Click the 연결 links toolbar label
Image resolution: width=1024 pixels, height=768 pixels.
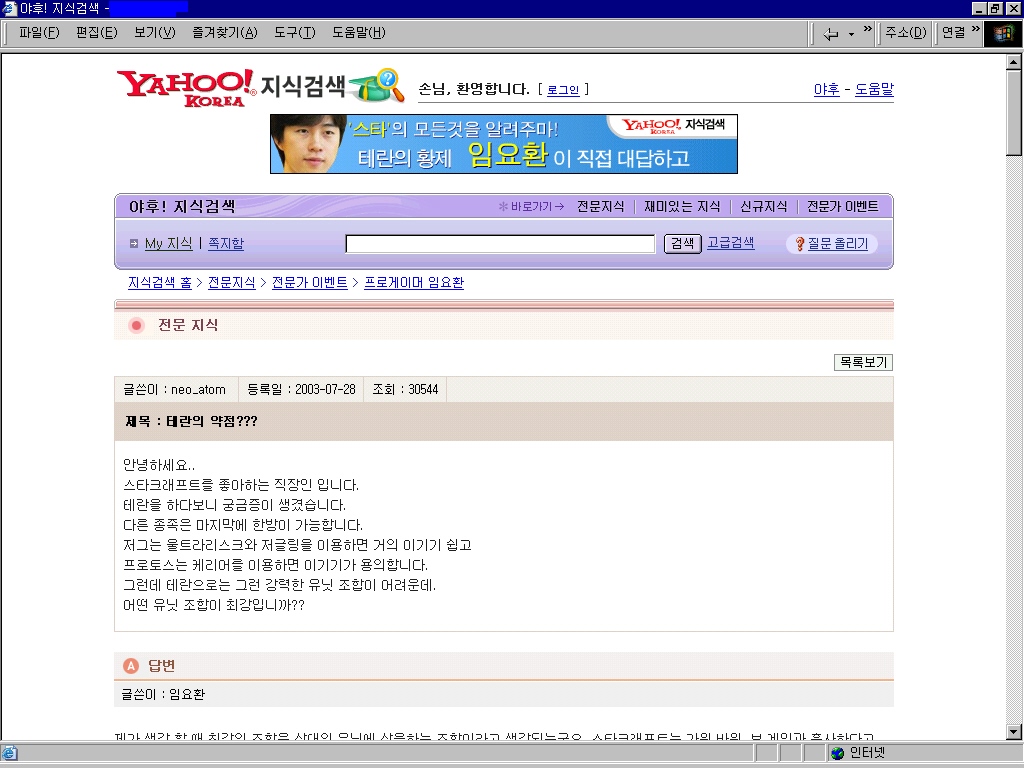953,33
